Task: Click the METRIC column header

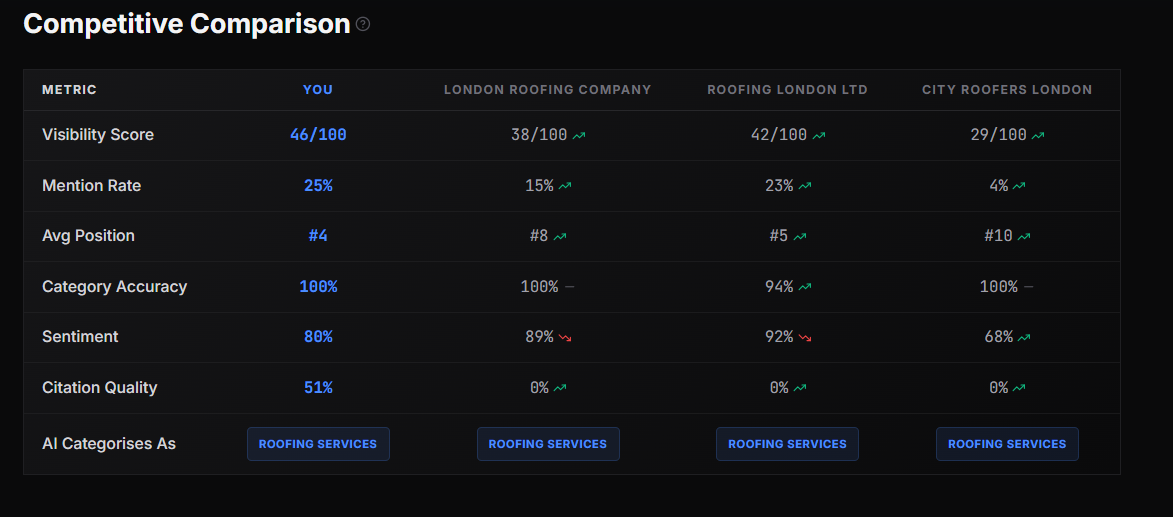Action: (70, 90)
